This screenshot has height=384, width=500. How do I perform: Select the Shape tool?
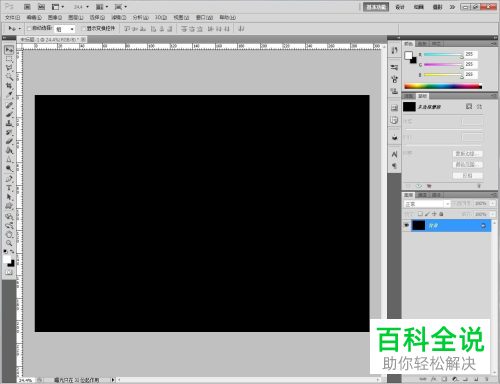(9, 206)
